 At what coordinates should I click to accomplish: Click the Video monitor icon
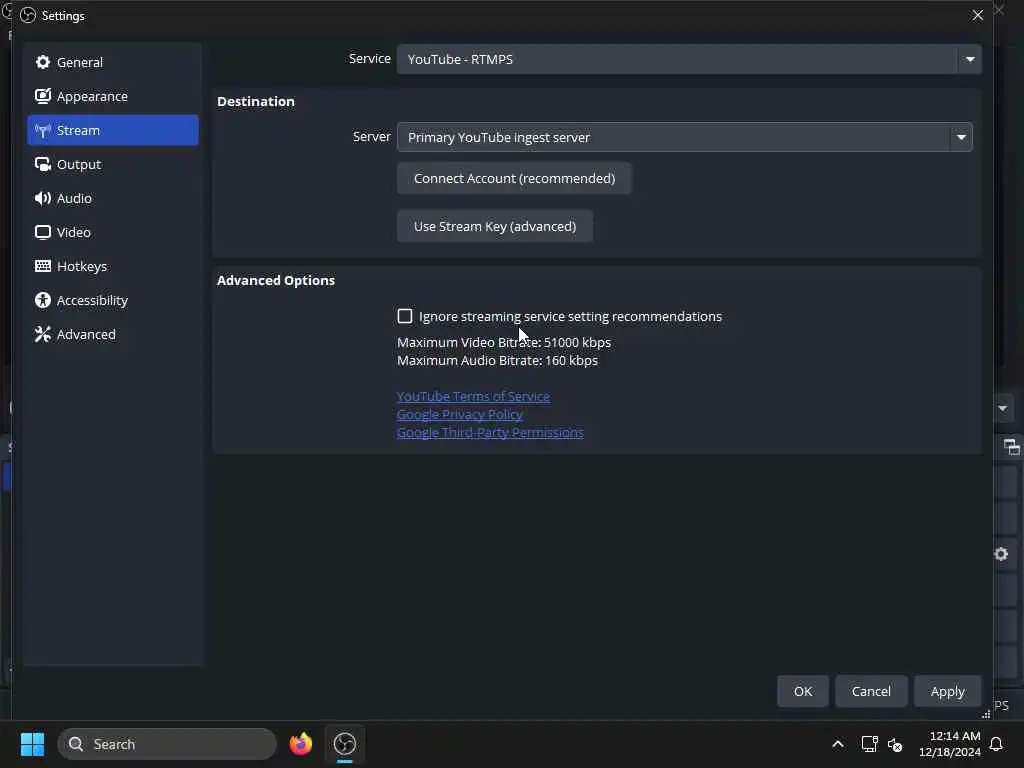pyautogui.click(x=43, y=232)
